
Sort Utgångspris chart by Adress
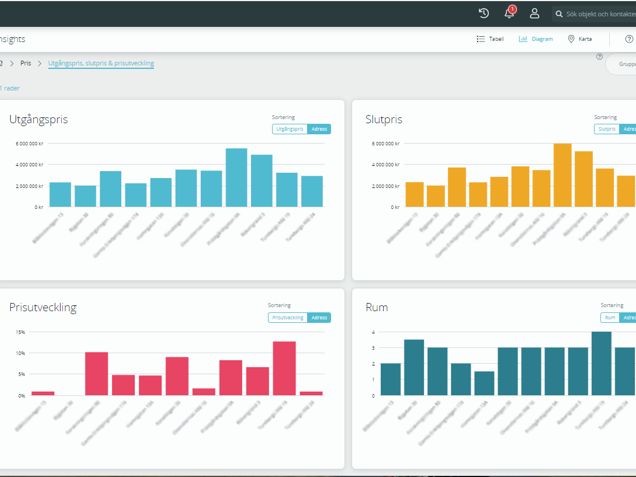point(319,129)
